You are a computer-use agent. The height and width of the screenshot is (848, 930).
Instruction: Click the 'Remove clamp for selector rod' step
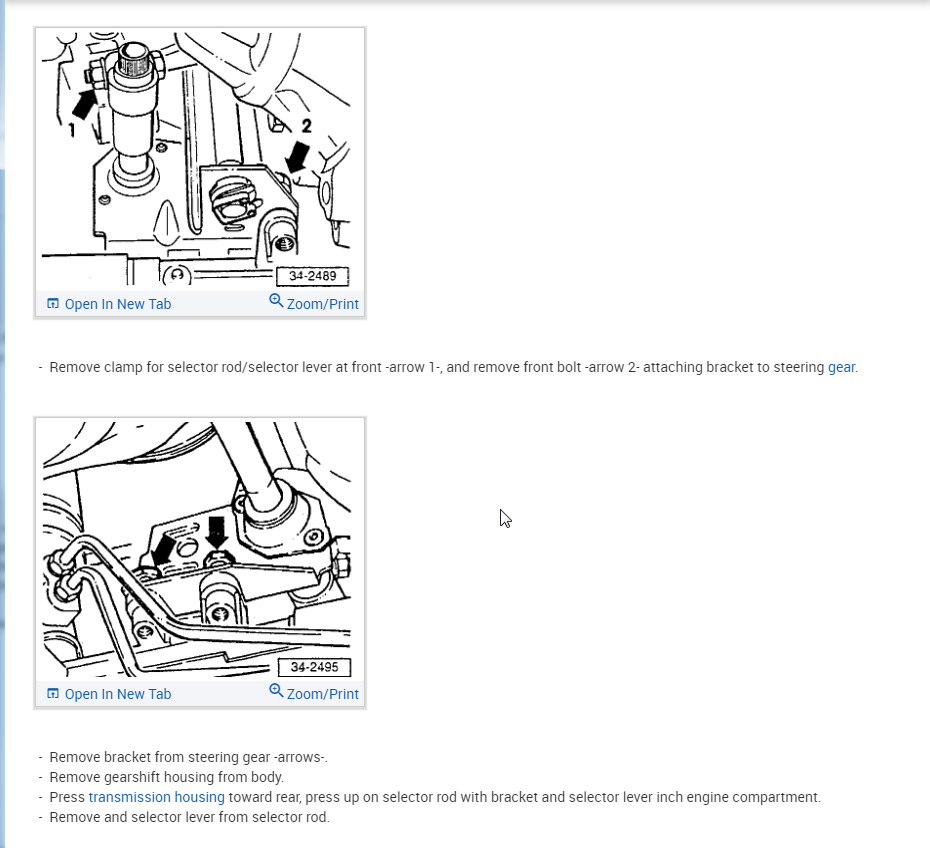click(x=454, y=368)
